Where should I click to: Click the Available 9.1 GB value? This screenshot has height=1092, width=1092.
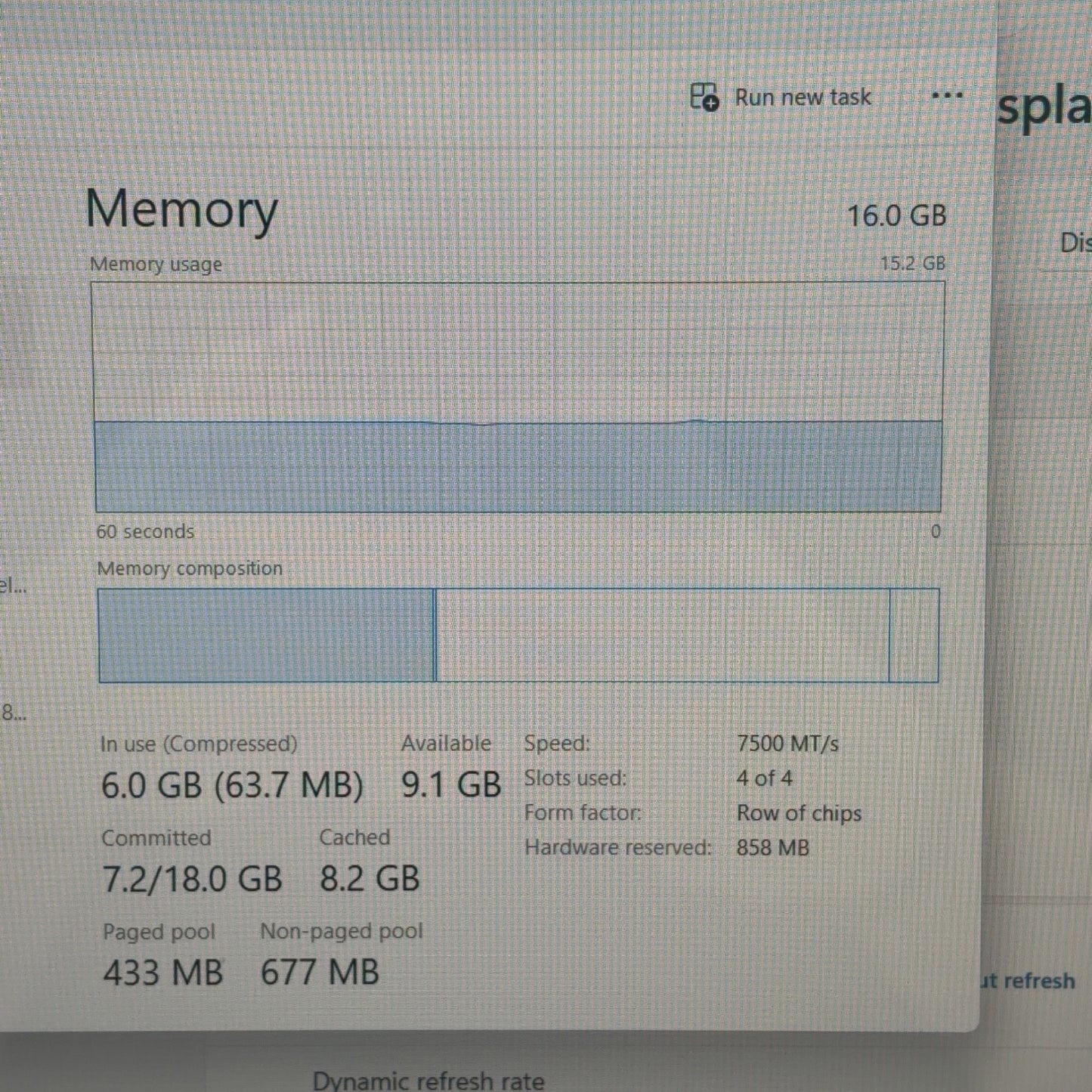click(x=451, y=785)
